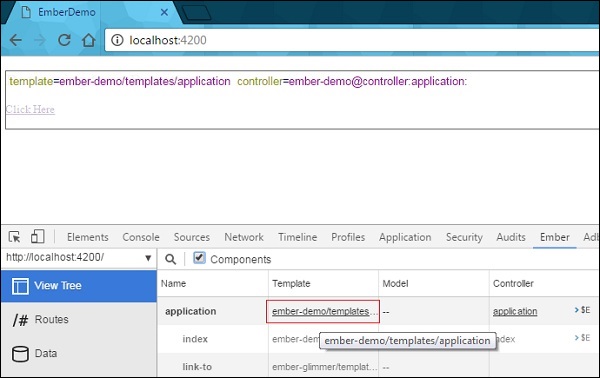The width and height of the screenshot is (600, 378).
Task: Open the site information icon
Action: 117,40
